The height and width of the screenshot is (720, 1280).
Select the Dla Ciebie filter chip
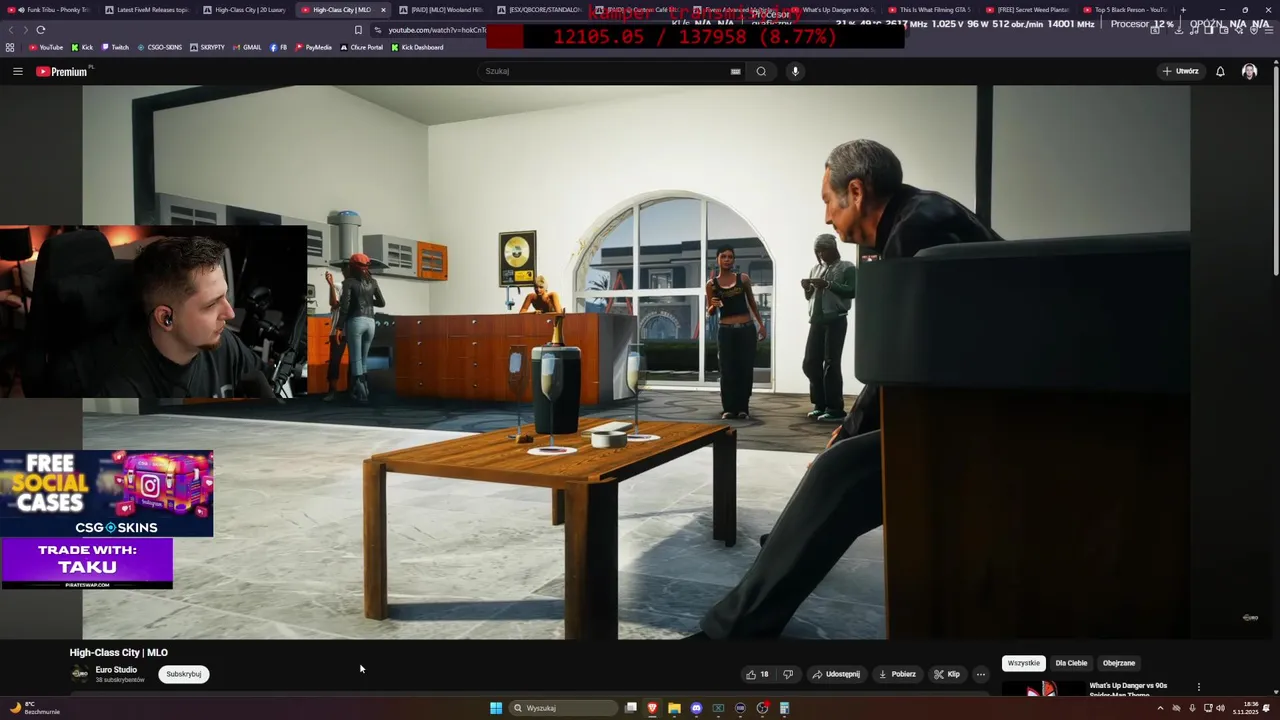tap(1071, 663)
